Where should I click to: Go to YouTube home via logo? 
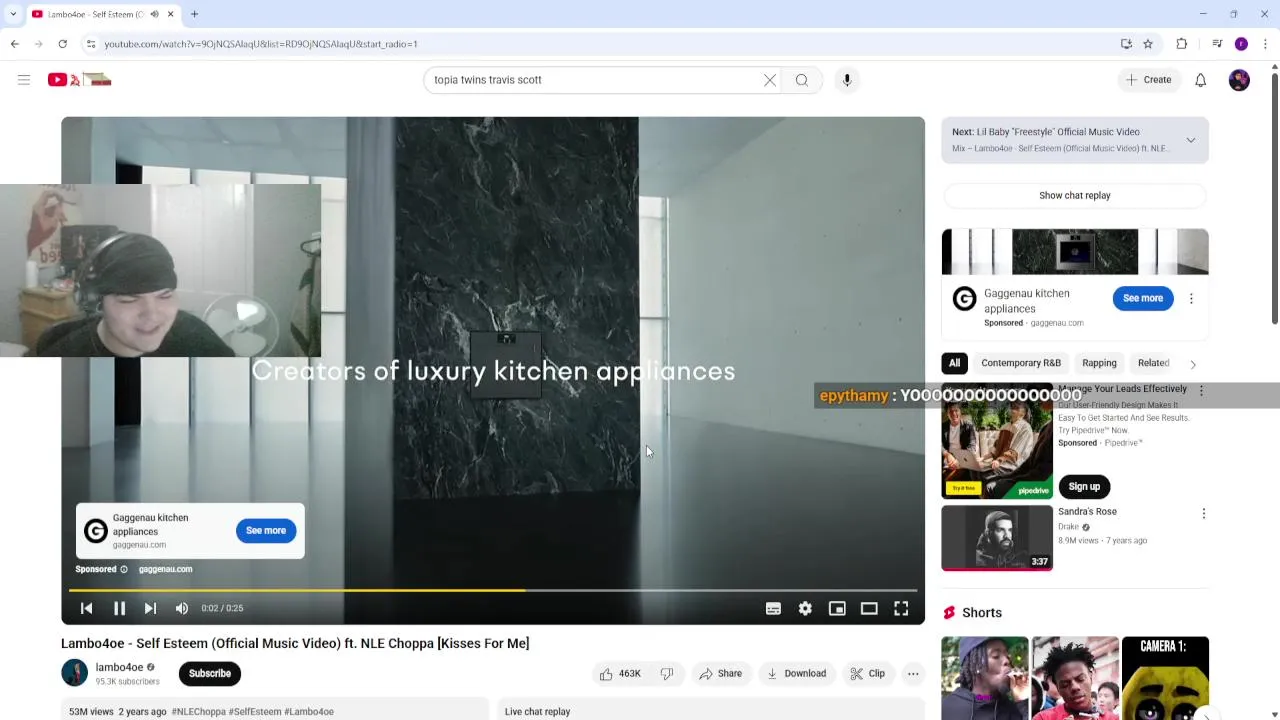79,80
